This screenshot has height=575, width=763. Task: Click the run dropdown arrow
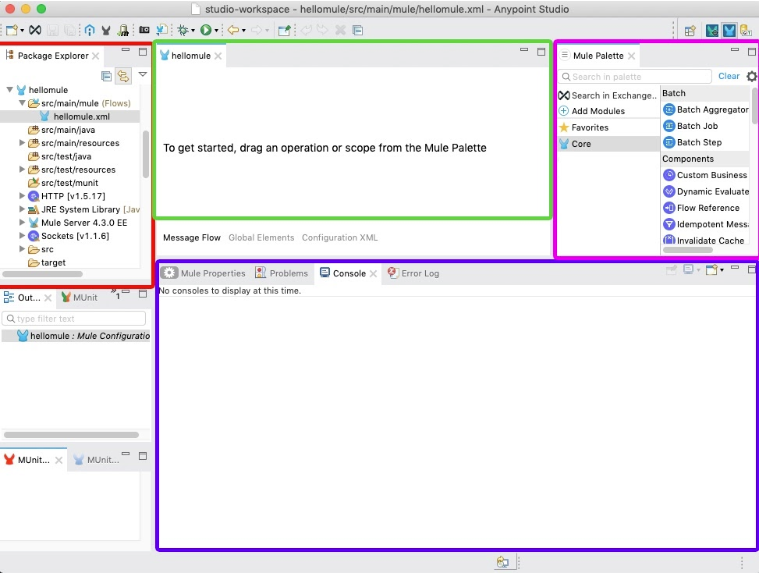(217, 31)
